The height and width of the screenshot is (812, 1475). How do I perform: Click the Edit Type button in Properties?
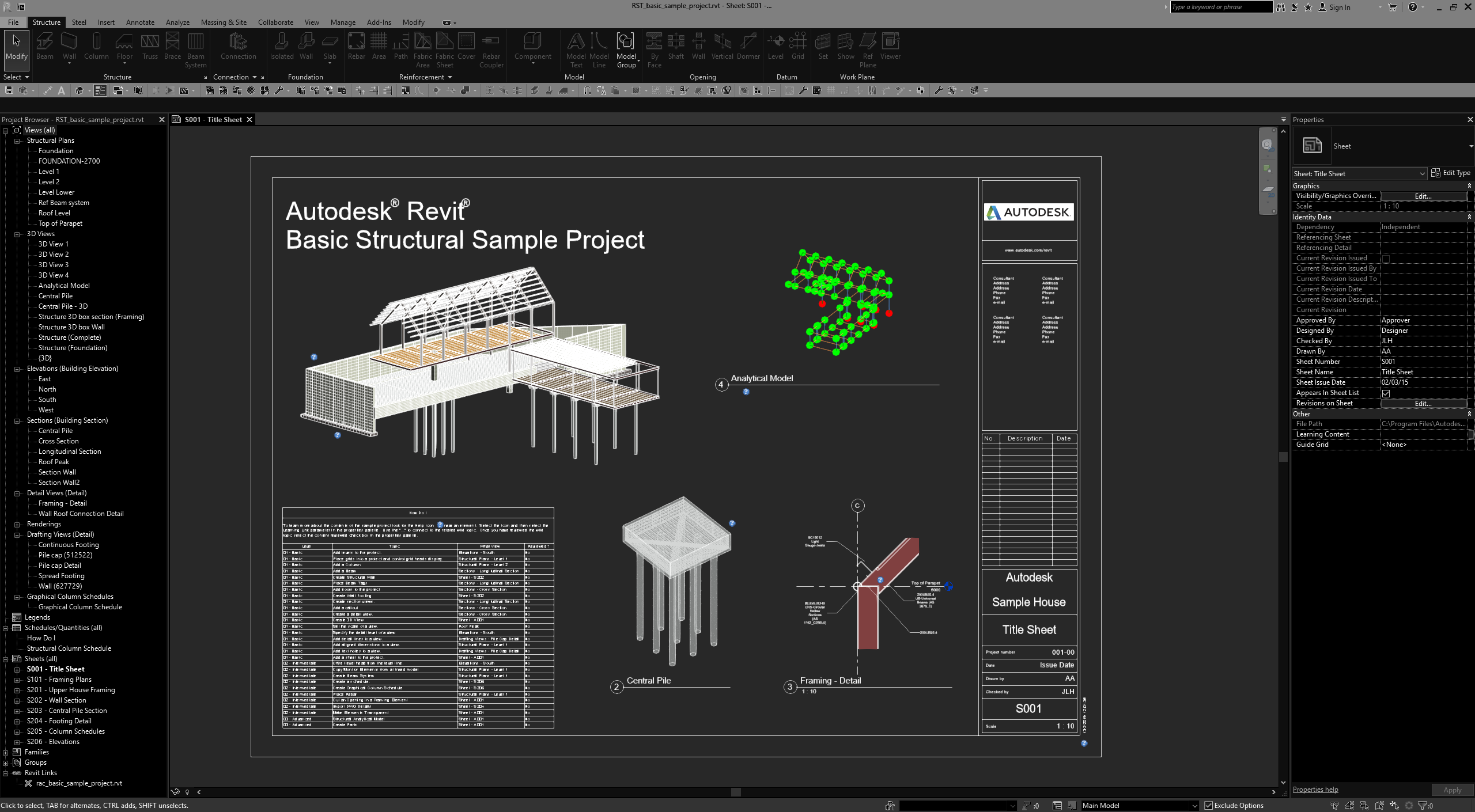point(1451,172)
